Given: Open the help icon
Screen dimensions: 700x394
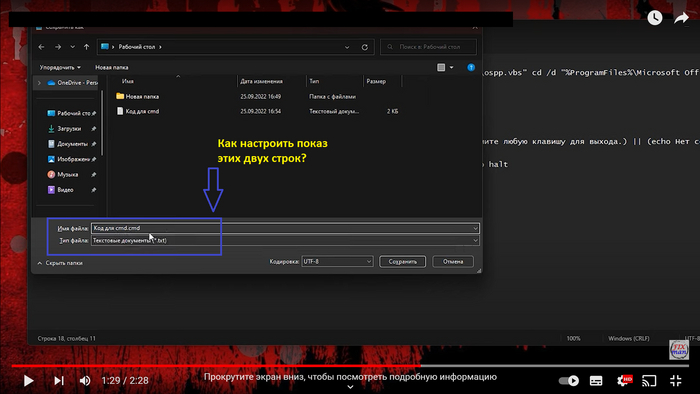Looking at the screenshot, I should [x=471, y=67].
